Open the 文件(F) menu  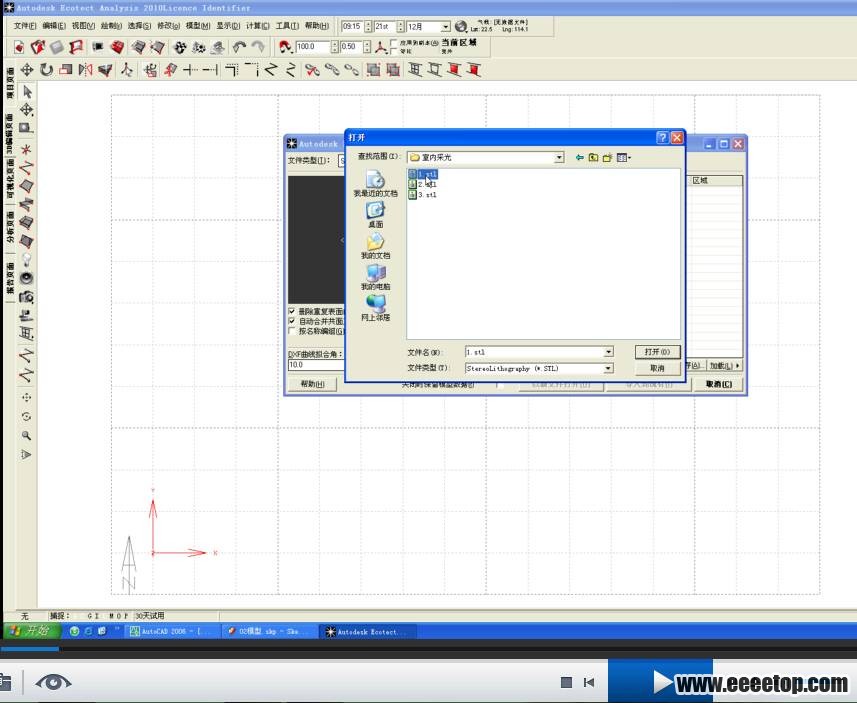coord(25,26)
